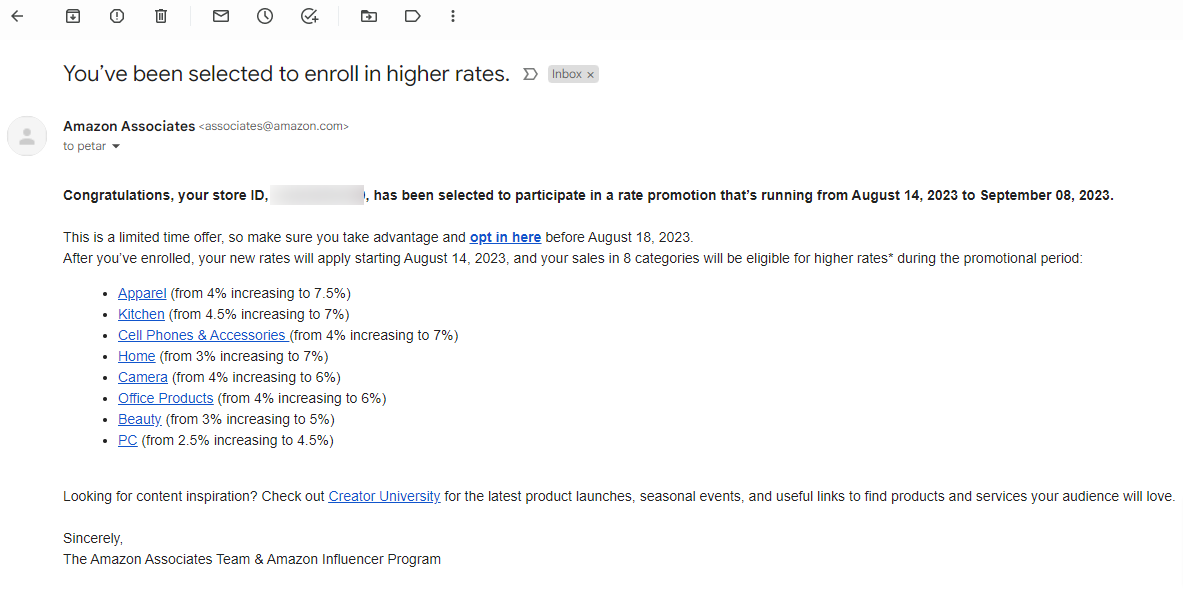Open the 'opt in here' link
The image size is (1183, 605).
[505, 237]
